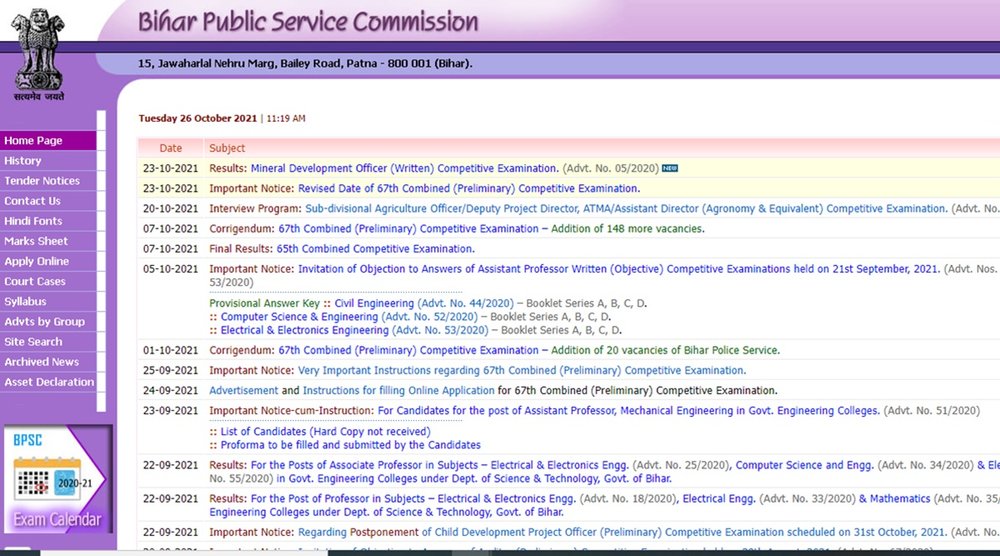Screen dimensions: 1000x556
Task: Open Court Cases menu item
Action: [x=48, y=281]
